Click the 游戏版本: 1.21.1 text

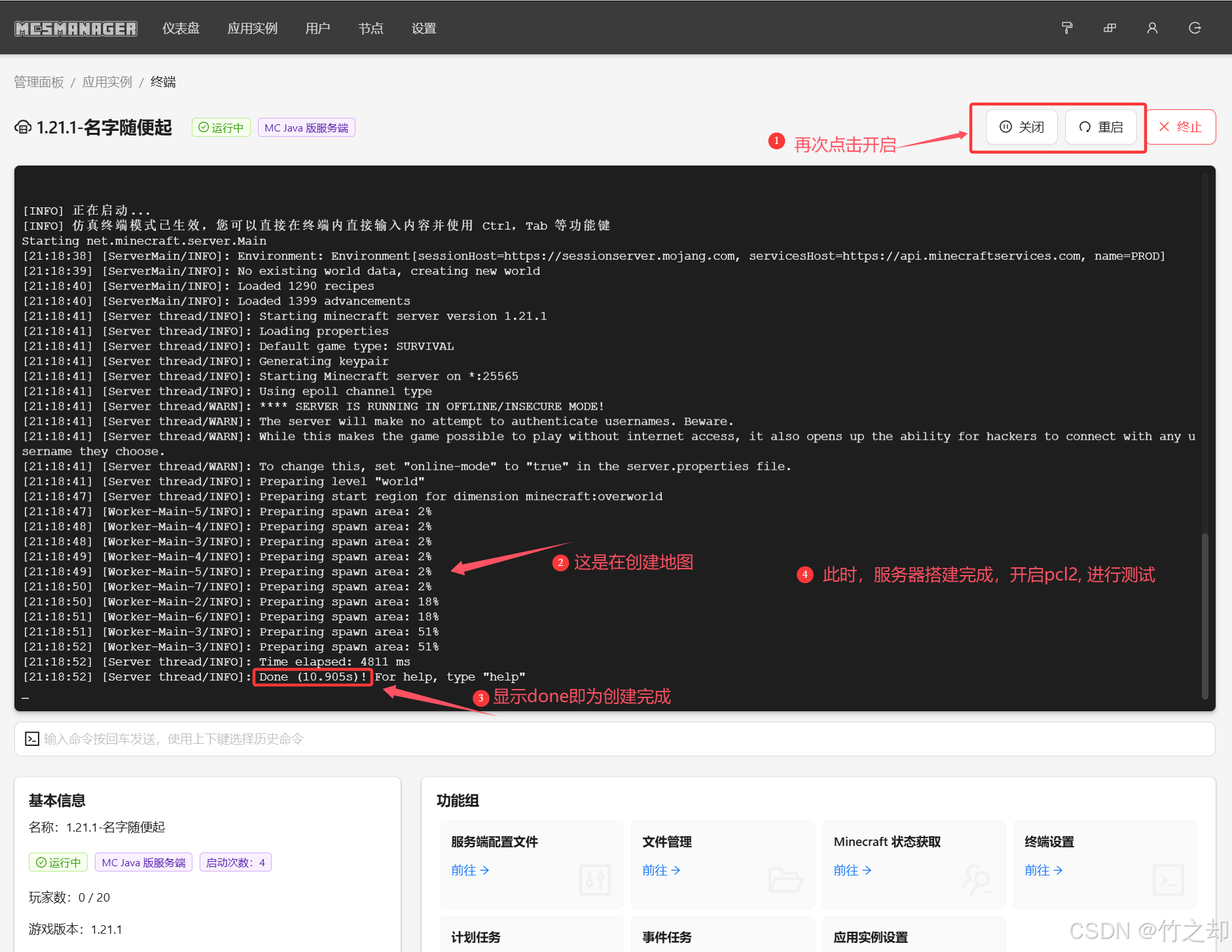tap(75, 929)
